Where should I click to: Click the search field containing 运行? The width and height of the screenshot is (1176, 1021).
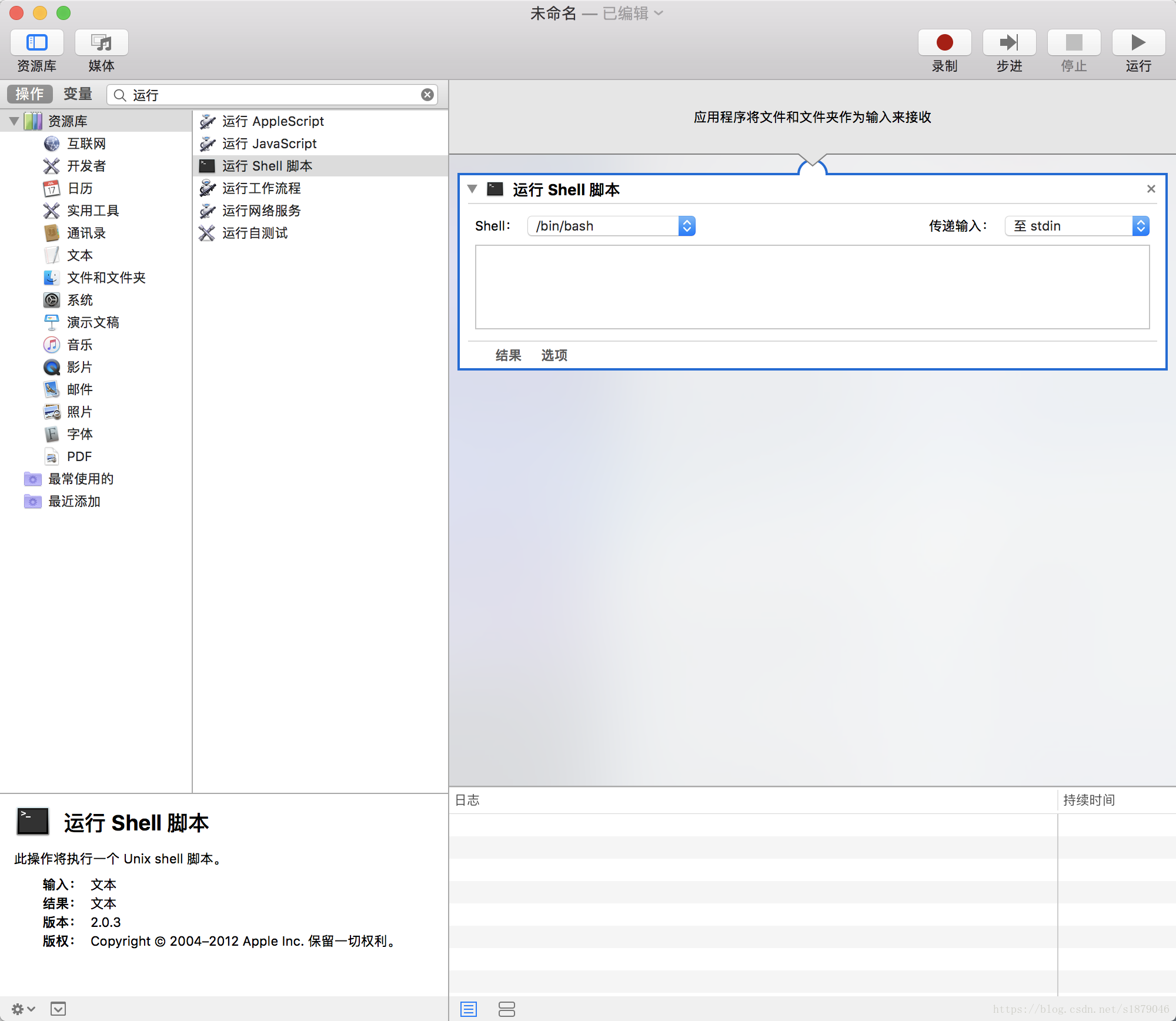(x=273, y=95)
